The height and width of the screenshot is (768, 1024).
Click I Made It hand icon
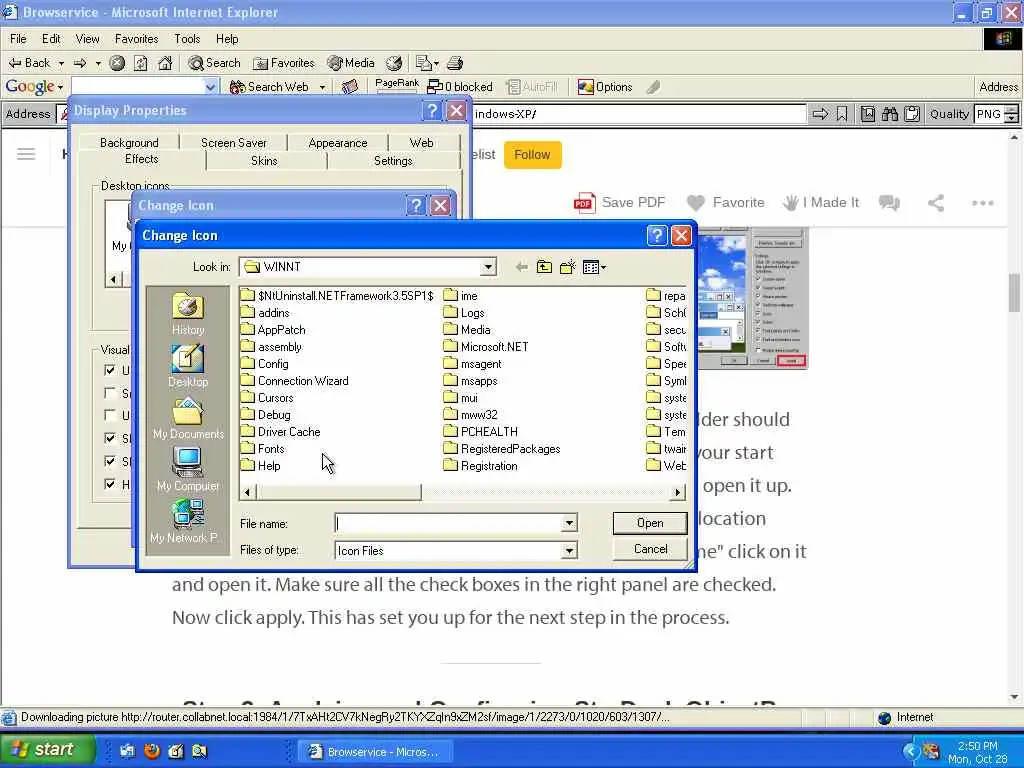tap(791, 203)
